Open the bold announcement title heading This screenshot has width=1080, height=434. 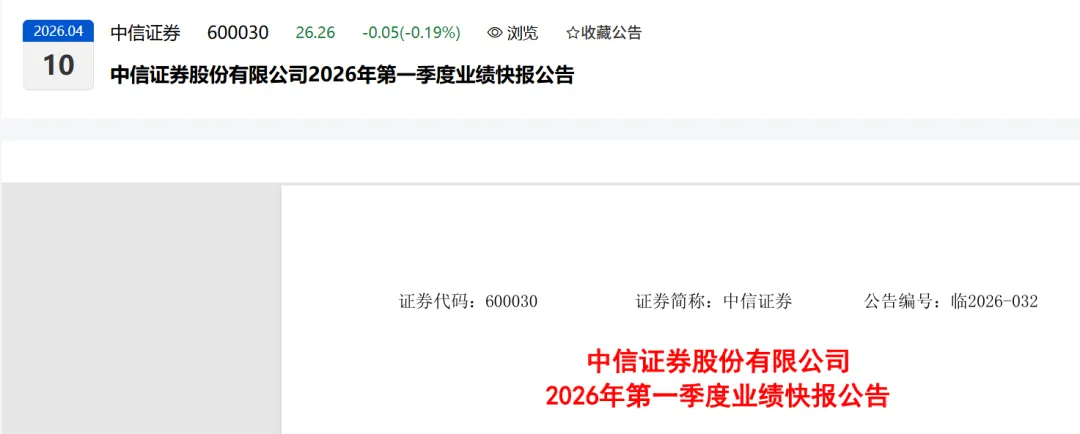click(342, 75)
